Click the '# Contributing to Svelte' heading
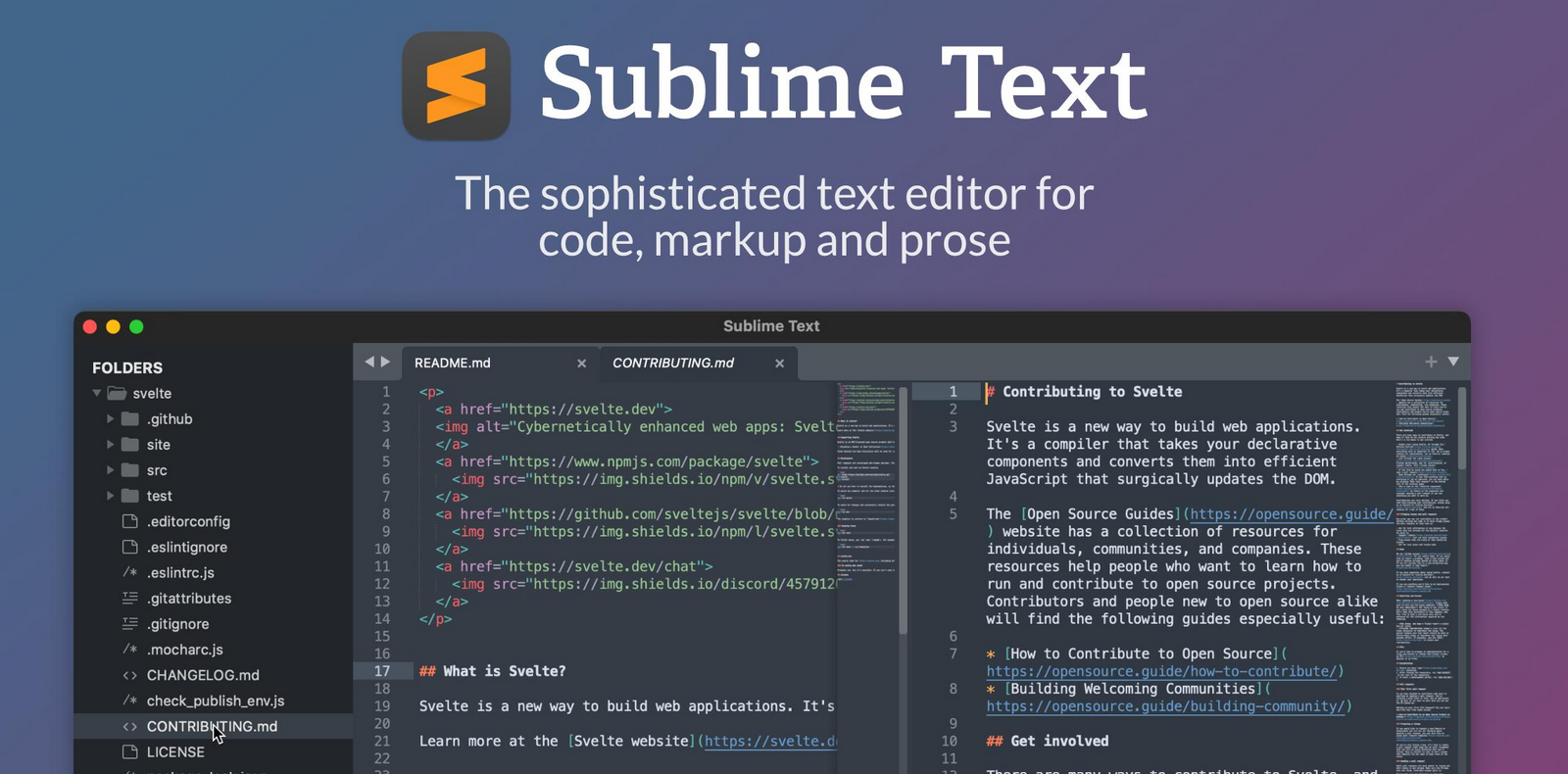 coord(1084,391)
